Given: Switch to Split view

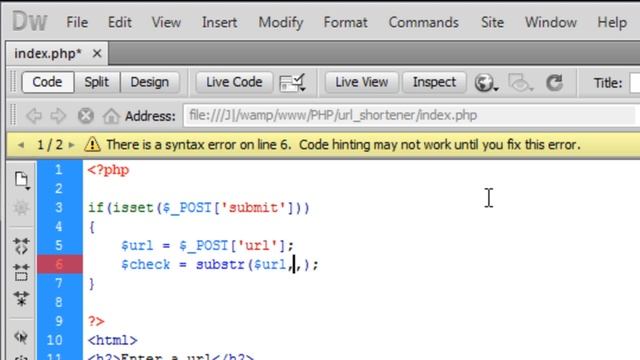Looking at the screenshot, I should [x=97, y=82].
